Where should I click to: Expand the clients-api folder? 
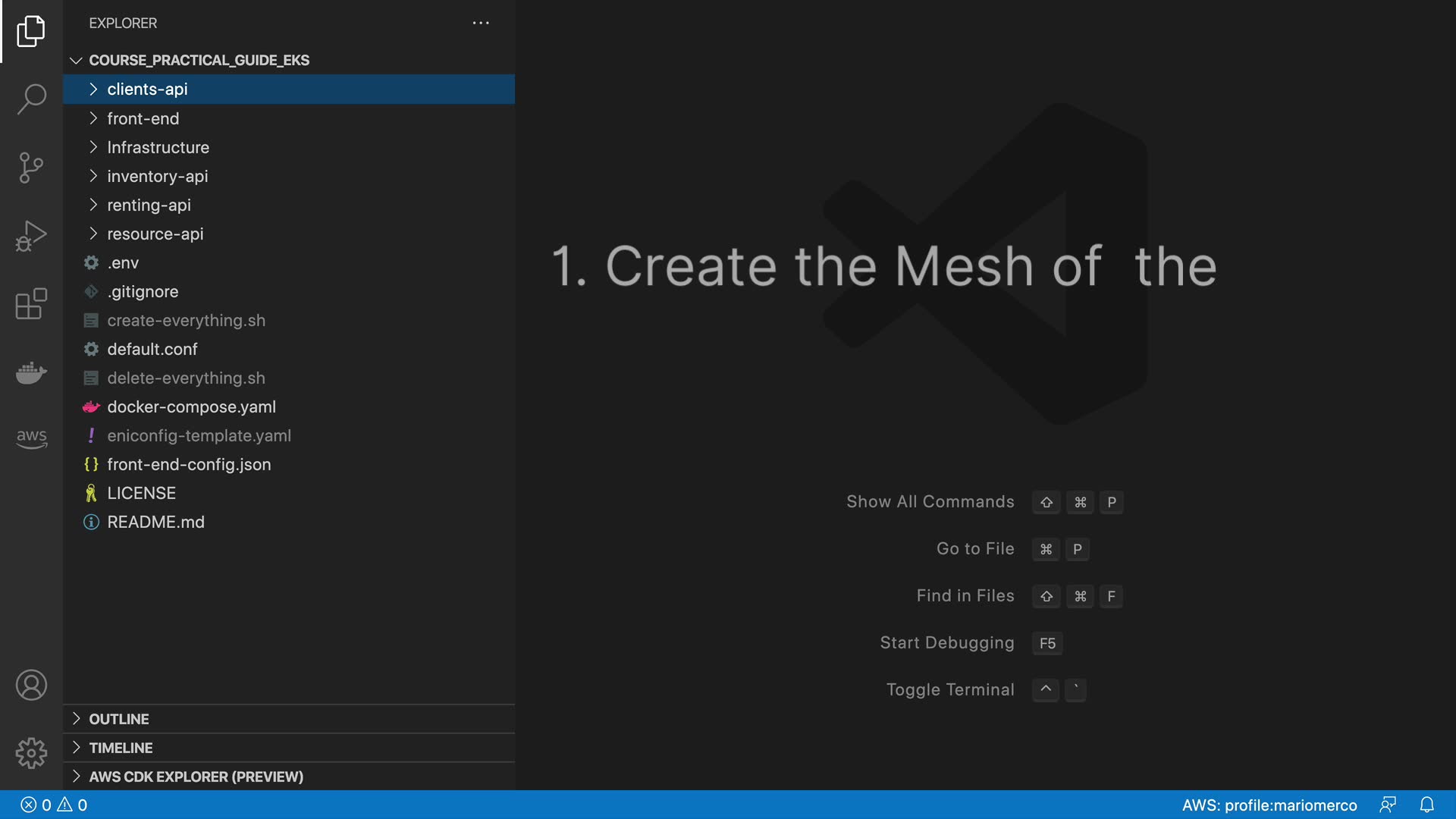tap(147, 89)
